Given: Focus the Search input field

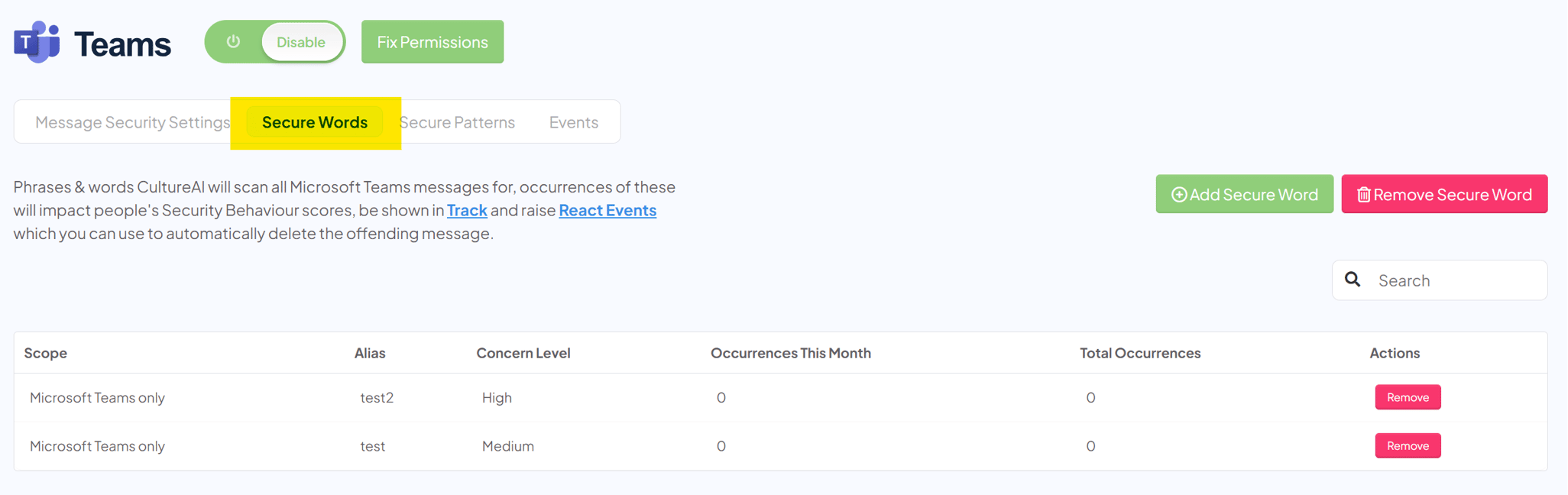Looking at the screenshot, I should point(1456,280).
